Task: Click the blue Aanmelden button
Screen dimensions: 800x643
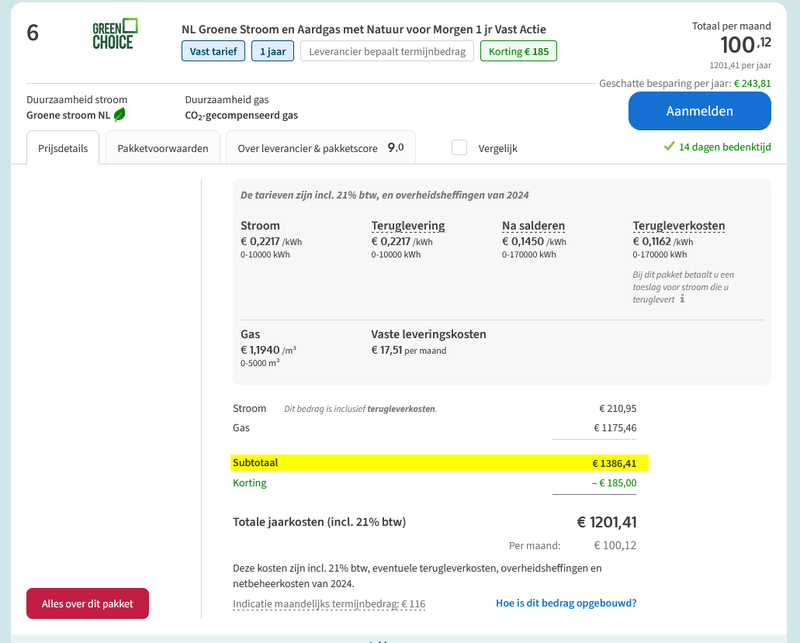Action: (x=699, y=111)
